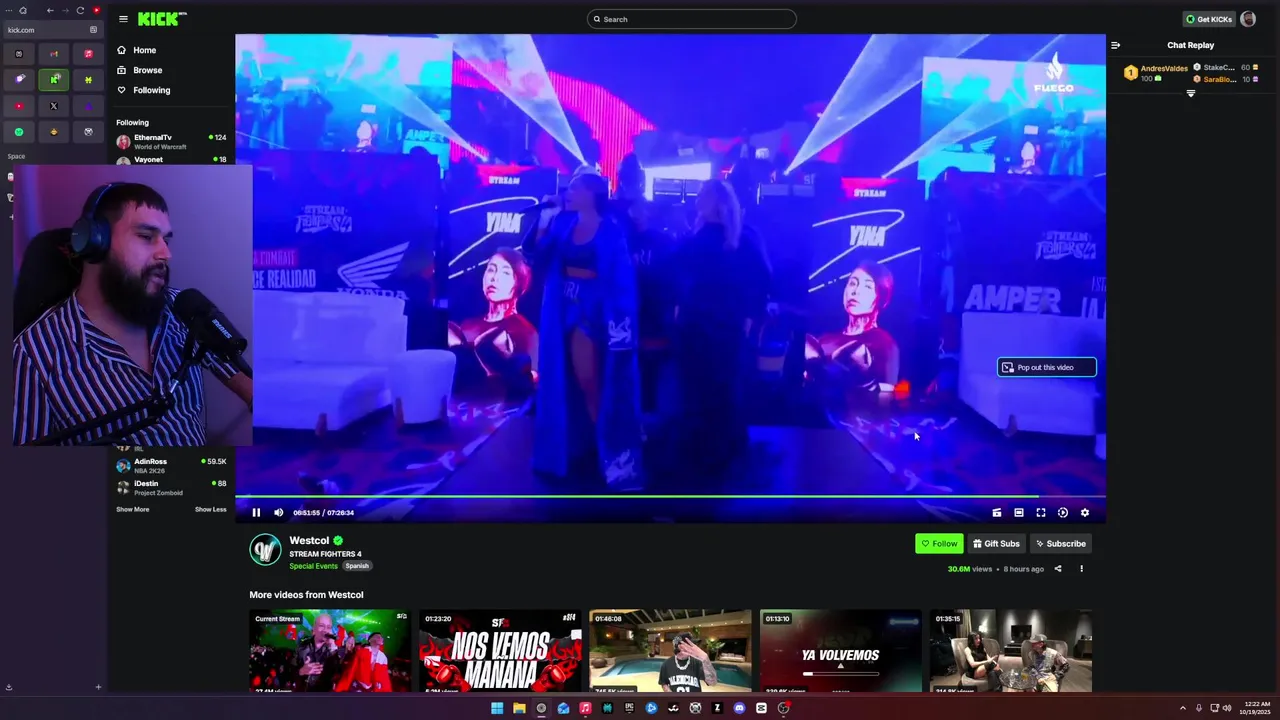This screenshot has height=720, width=1280.
Task: Click Show Less under Following
Action: coord(210,510)
